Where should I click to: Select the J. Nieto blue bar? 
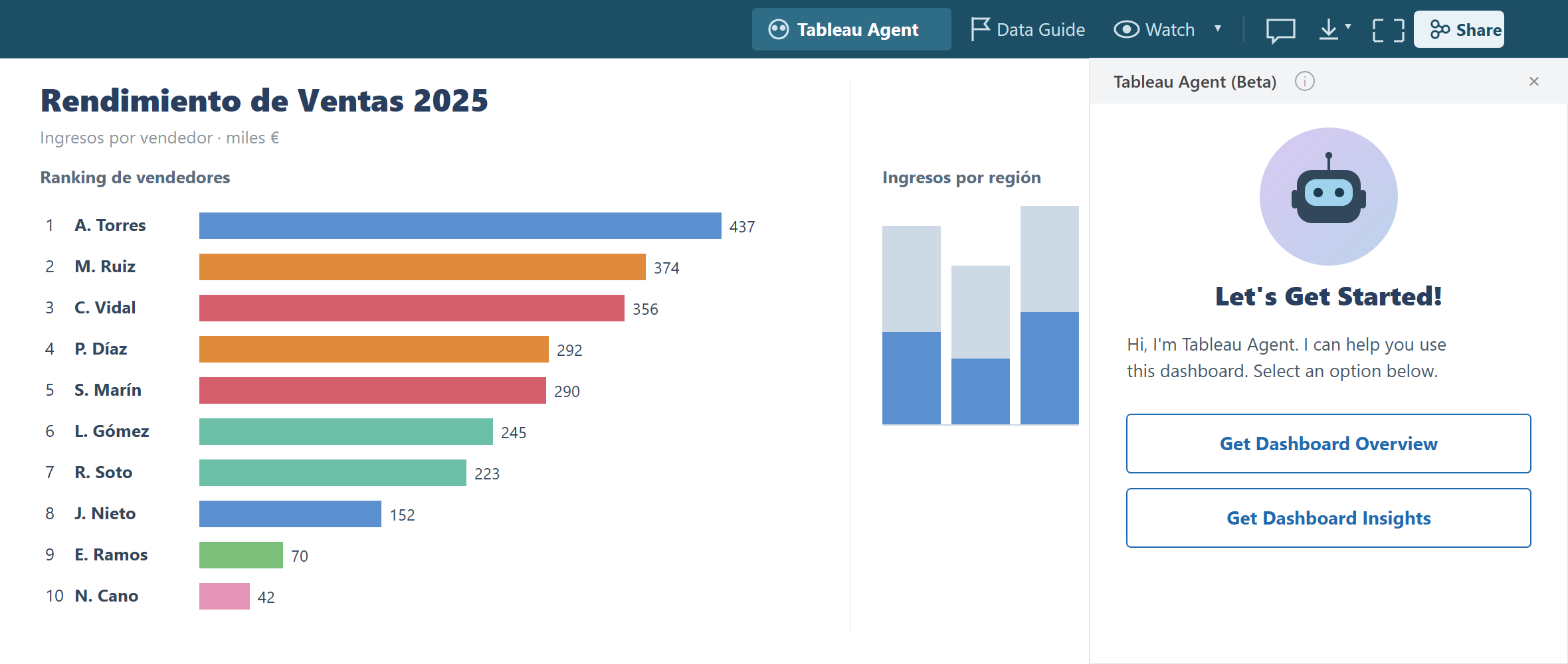point(290,514)
